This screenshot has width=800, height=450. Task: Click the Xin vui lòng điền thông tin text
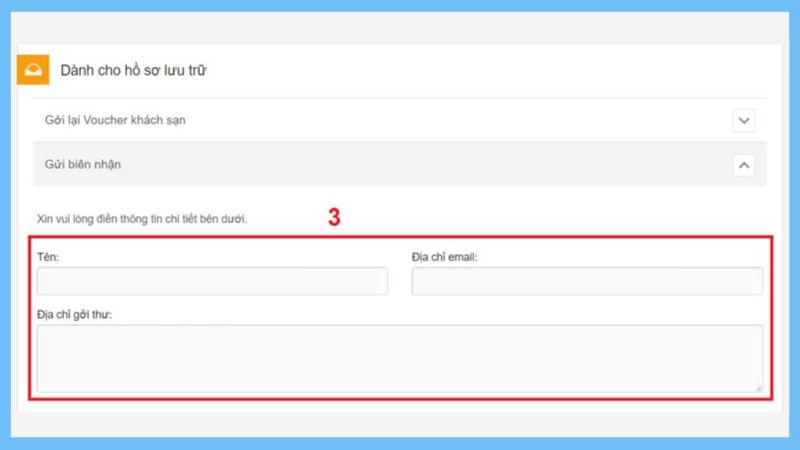coord(142,219)
